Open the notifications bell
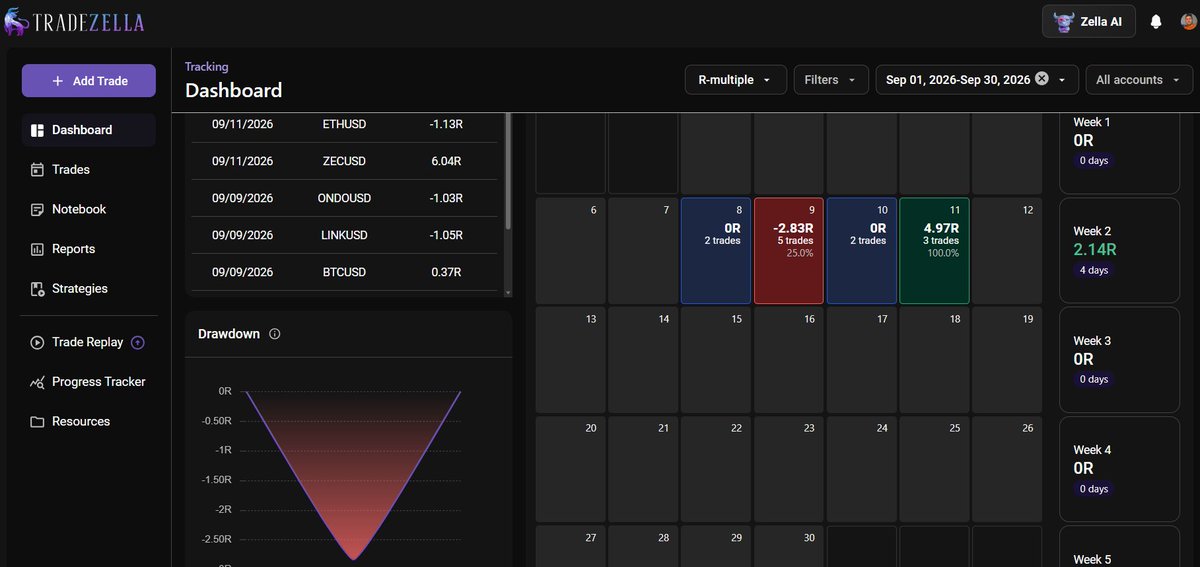 point(1156,22)
